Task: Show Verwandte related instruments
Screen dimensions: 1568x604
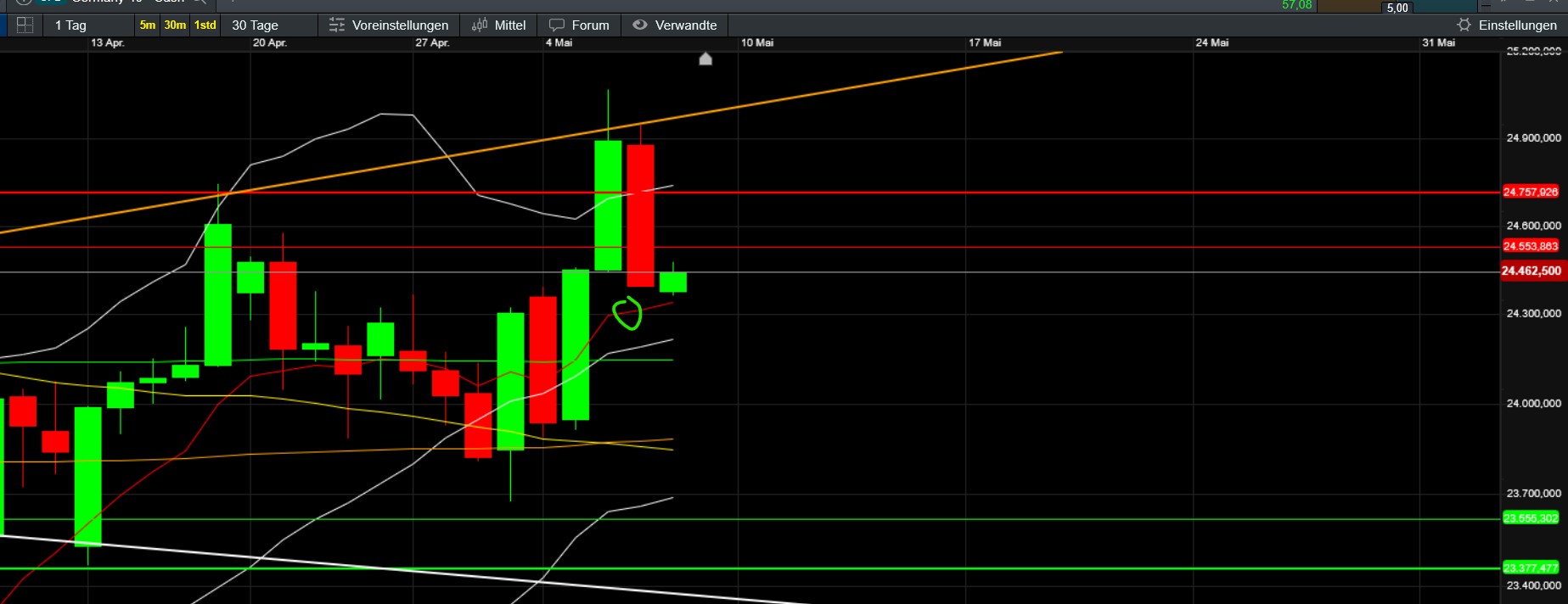Action: [675, 25]
